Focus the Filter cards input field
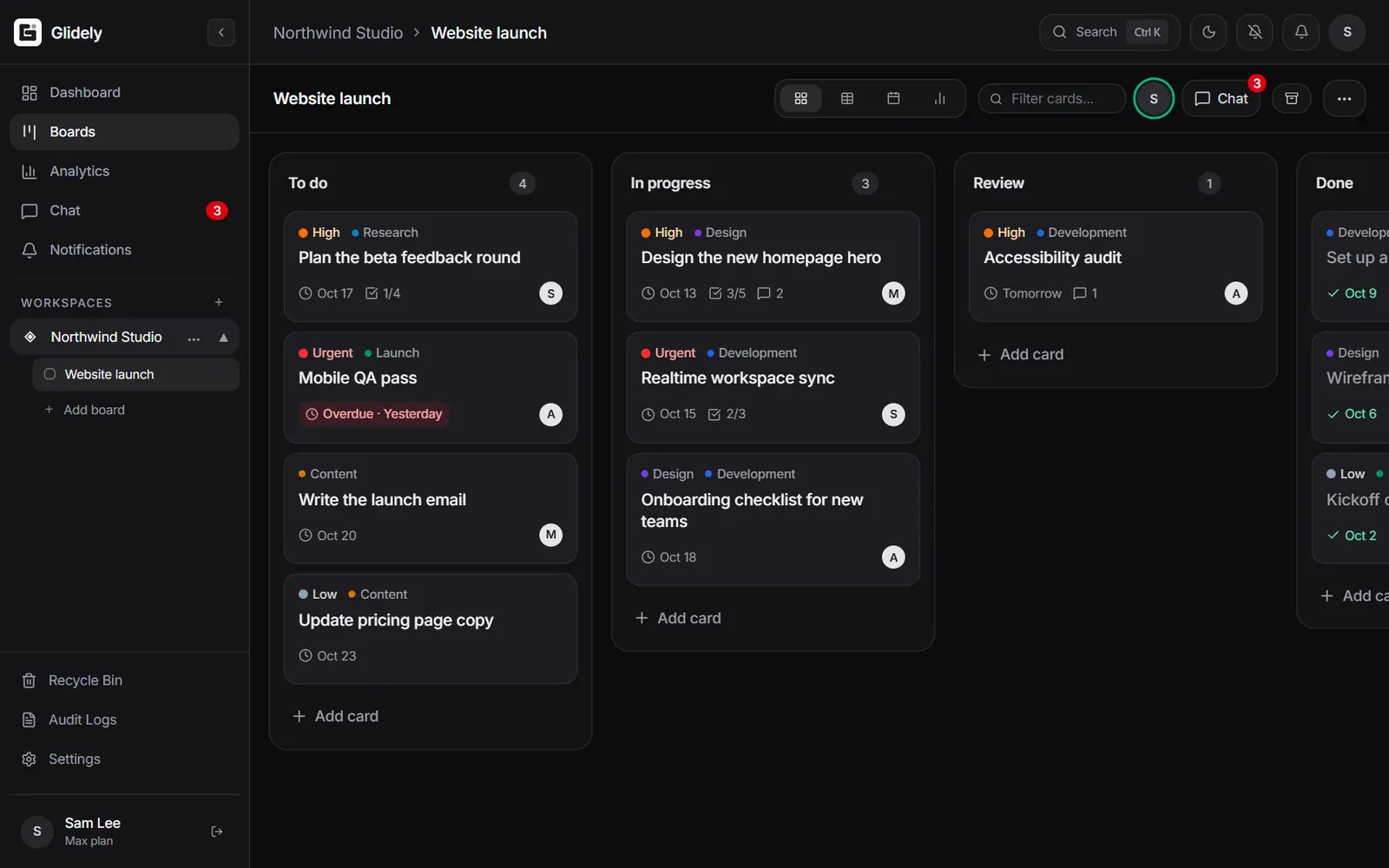Screen dimensions: 1389x868 (1052, 99)
